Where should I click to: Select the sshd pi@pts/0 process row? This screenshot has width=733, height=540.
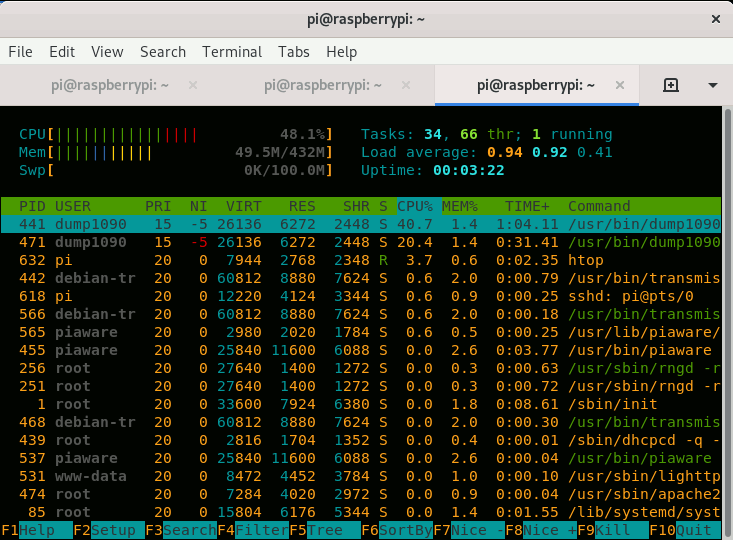(x=361, y=296)
